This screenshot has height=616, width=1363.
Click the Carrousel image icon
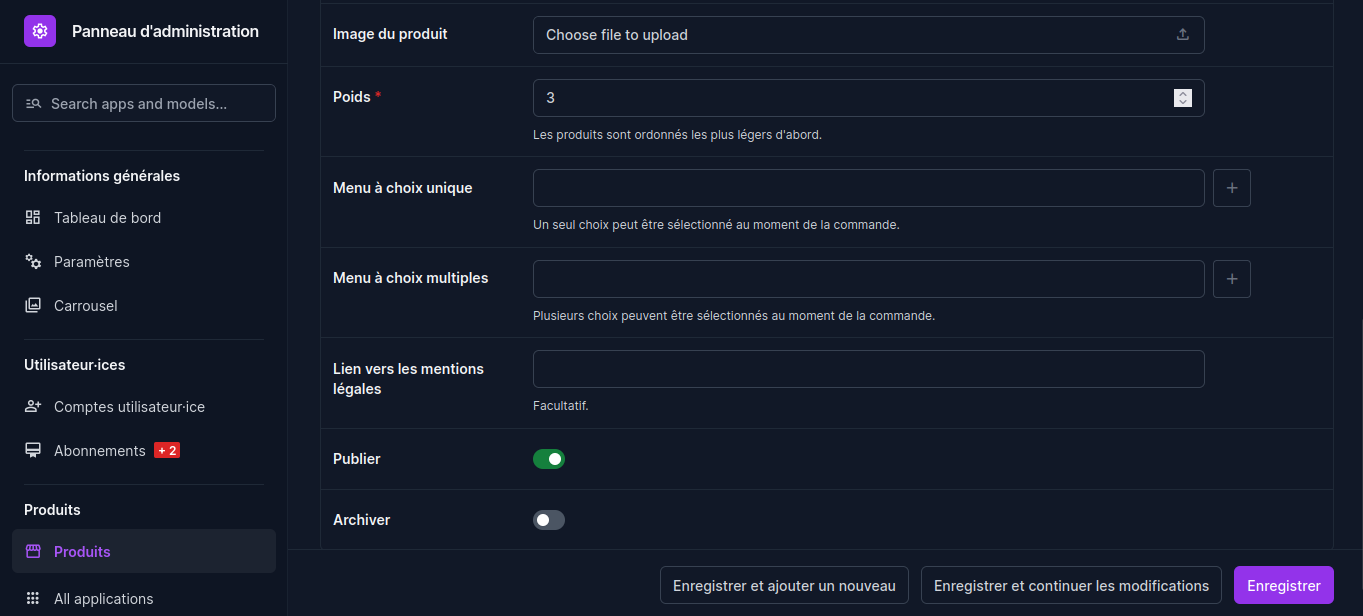tap(33, 306)
